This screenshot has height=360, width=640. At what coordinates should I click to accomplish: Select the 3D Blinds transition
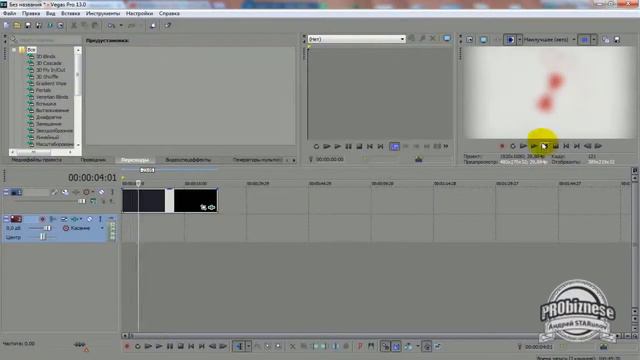click(x=46, y=56)
